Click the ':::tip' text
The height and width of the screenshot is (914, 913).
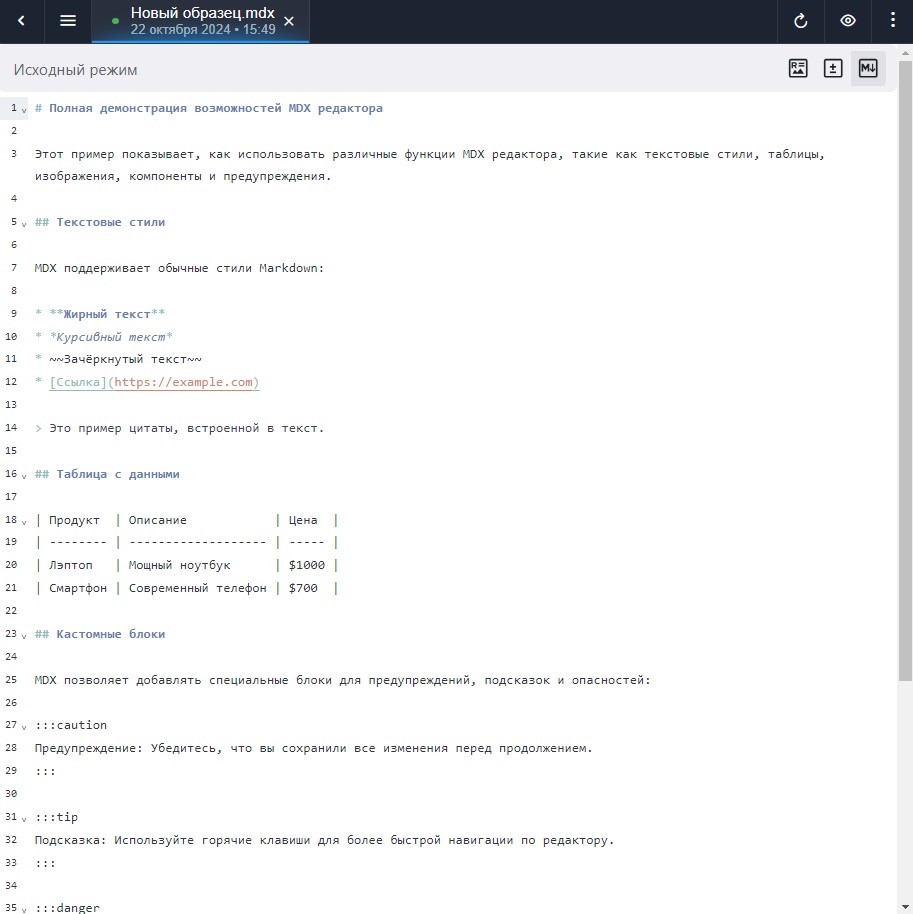[x=56, y=817]
